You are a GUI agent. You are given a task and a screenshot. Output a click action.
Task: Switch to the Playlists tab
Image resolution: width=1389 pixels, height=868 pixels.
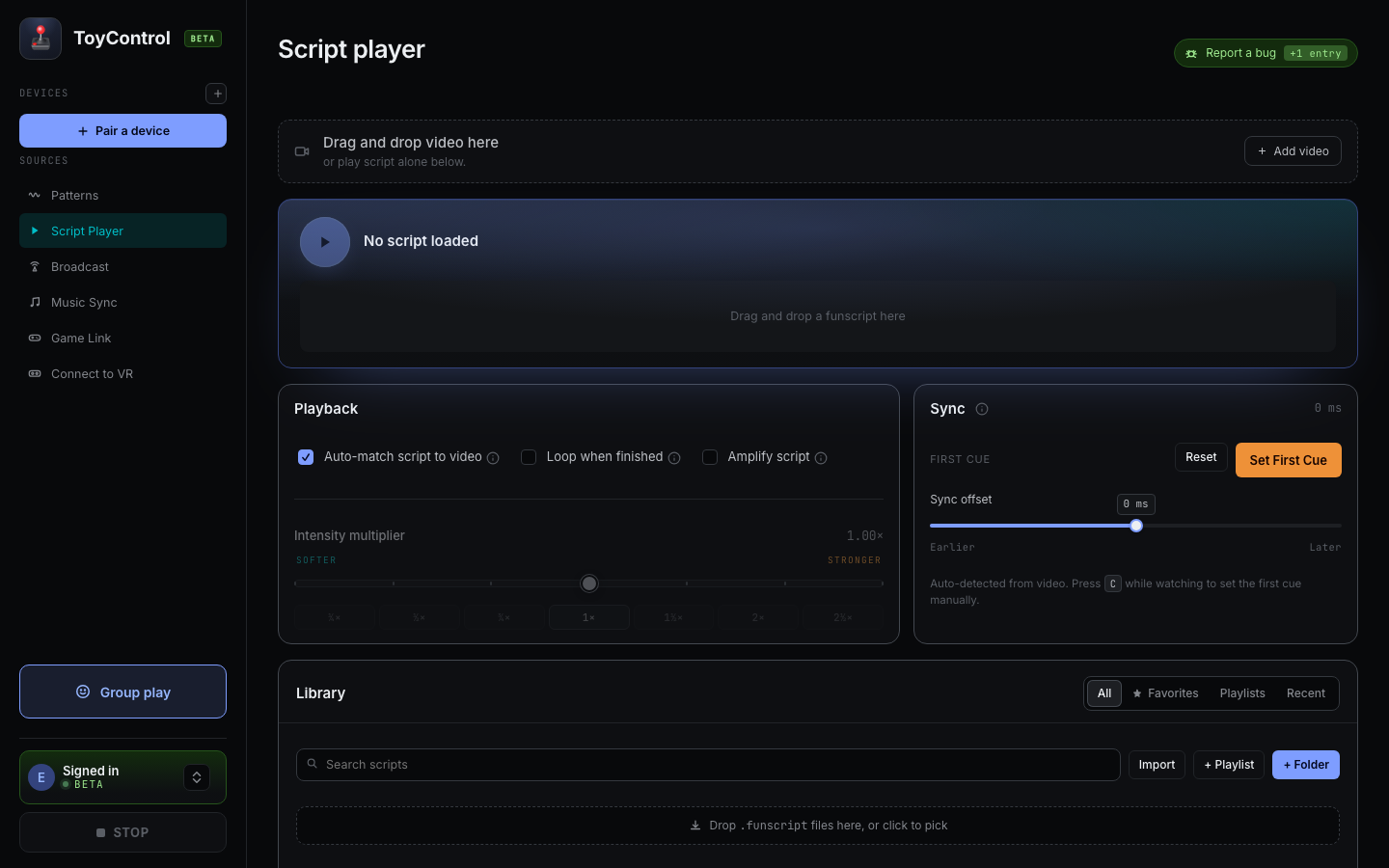point(1242,693)
